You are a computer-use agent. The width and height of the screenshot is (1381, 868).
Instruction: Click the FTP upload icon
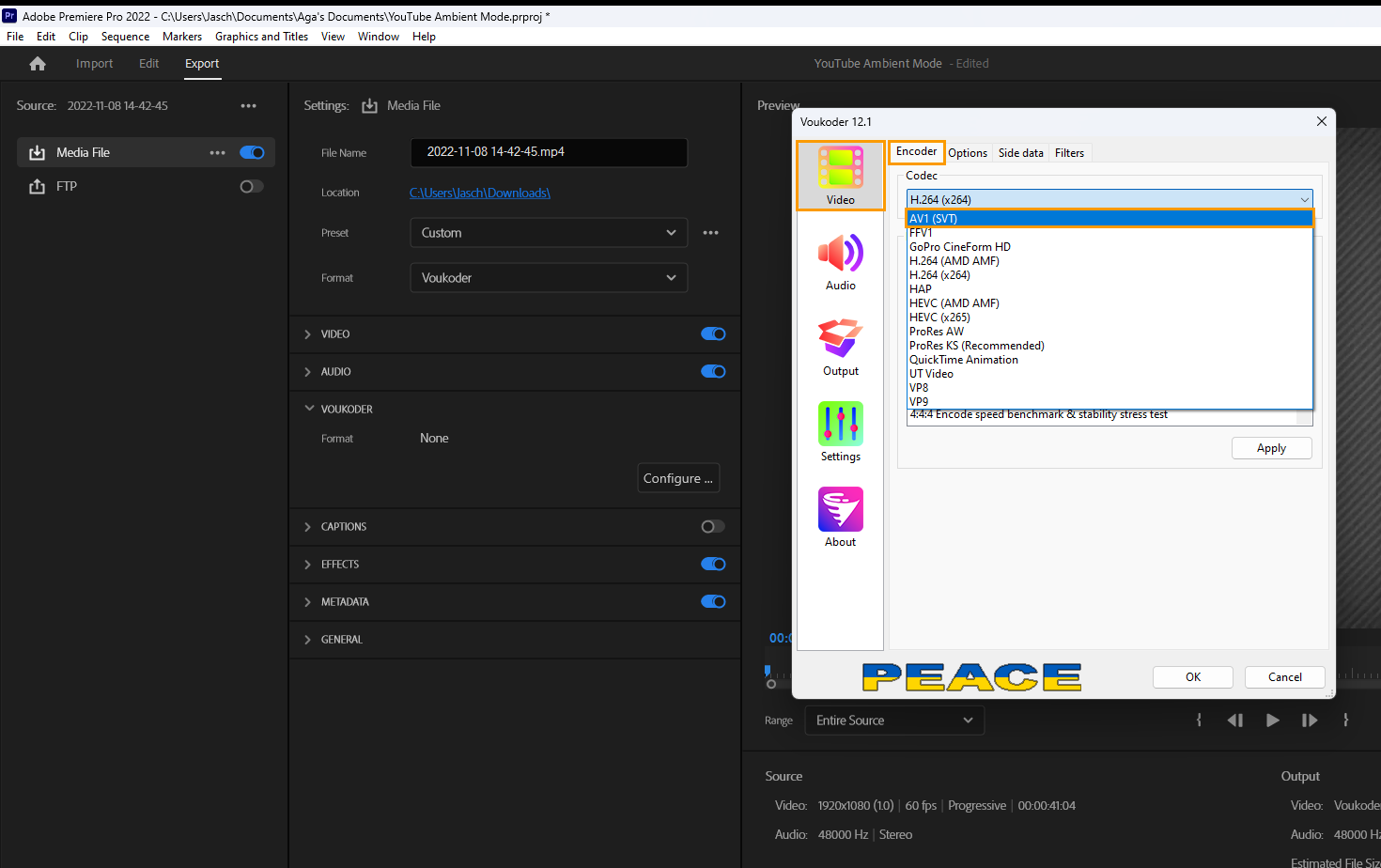click(37, 186)
